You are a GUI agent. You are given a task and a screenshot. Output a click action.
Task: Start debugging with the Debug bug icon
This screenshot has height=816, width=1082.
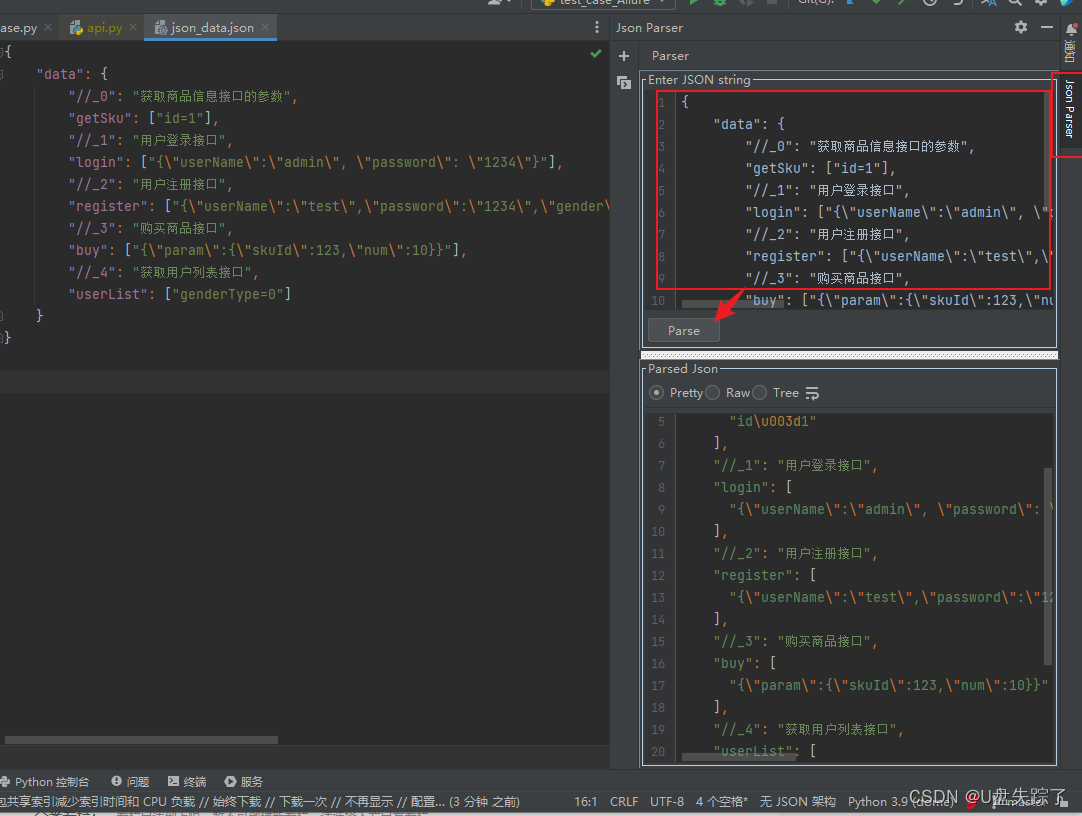click(x=721, y=4)
